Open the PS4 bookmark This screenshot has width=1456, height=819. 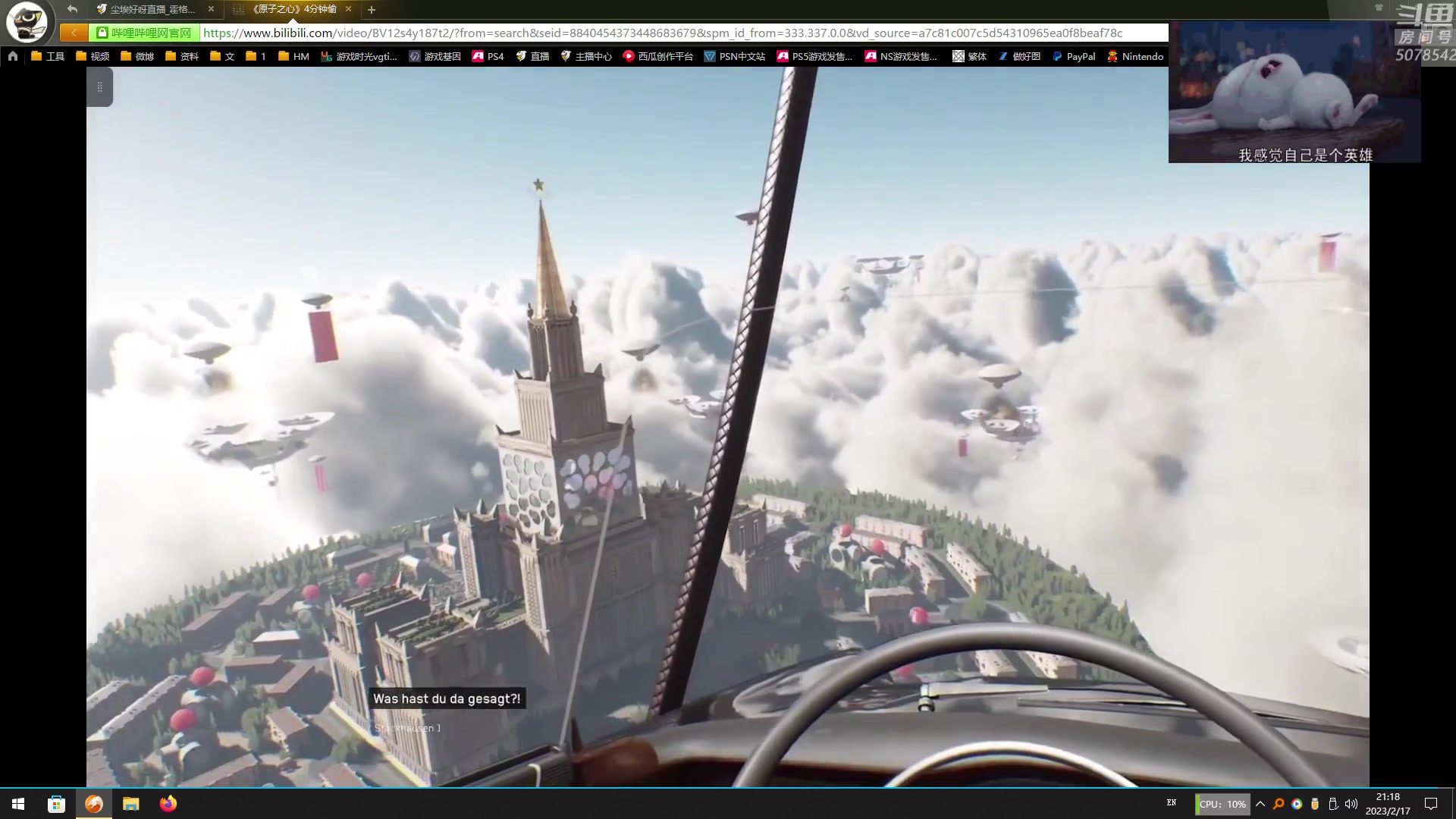coord(488,56)
